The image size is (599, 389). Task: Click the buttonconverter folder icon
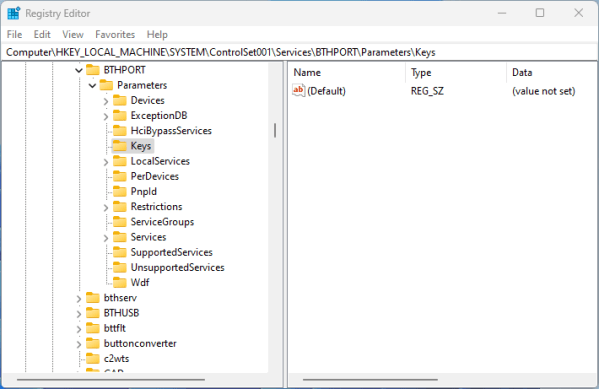coord(93,344)
